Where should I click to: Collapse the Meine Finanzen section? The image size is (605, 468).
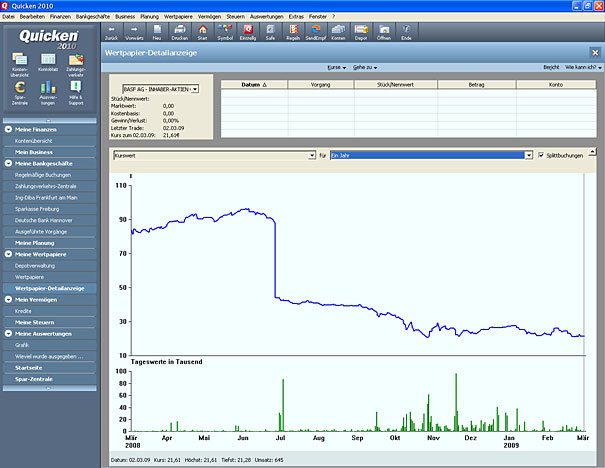click(8, 130)
